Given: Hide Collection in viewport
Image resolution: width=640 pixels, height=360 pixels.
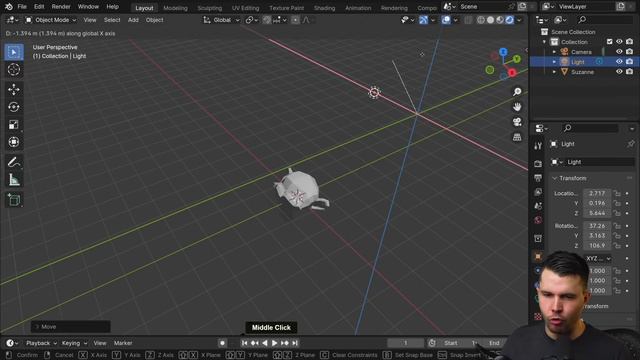Looking at the screenshot, I should [x=619, y=42].
